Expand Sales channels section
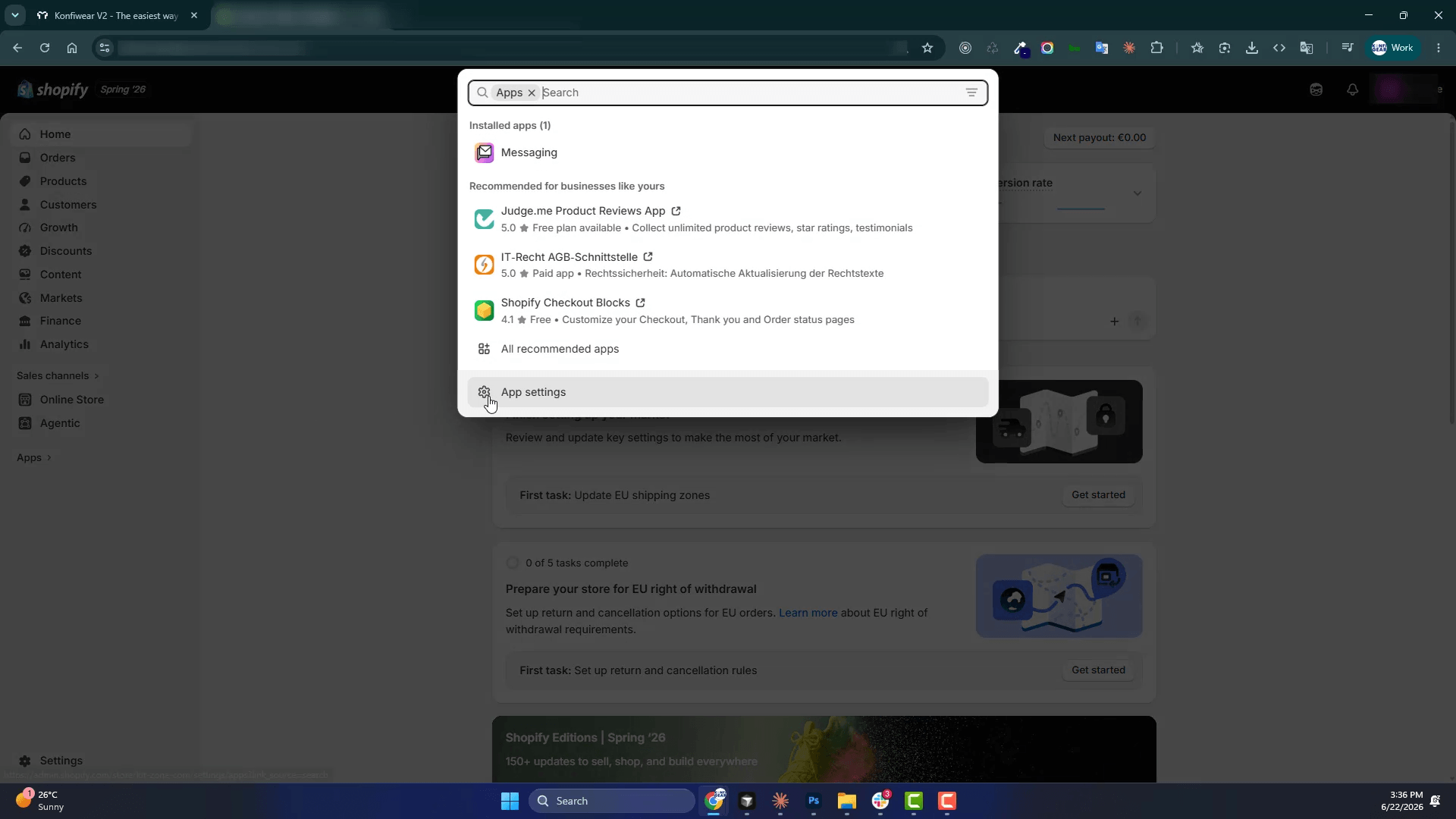The image size is (1456, 819). [58, 375]
